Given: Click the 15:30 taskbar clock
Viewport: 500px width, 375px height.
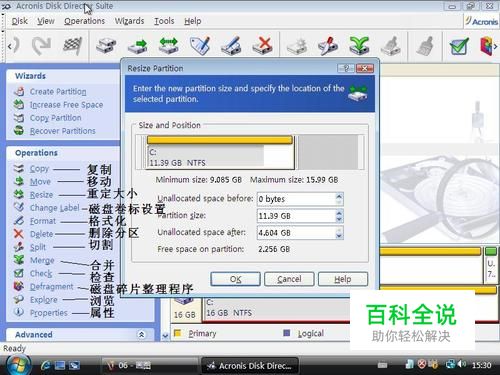Looking at the screenshot, I should (481, 365).
